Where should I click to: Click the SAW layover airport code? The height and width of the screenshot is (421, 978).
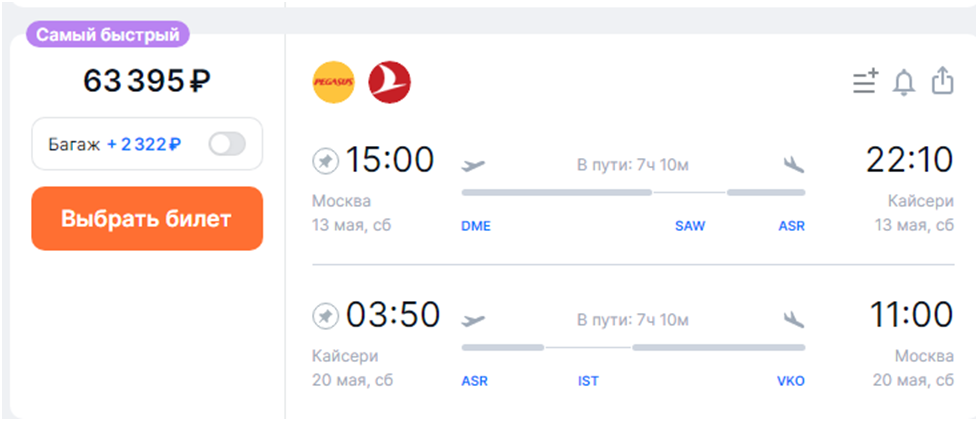point(690,226)
